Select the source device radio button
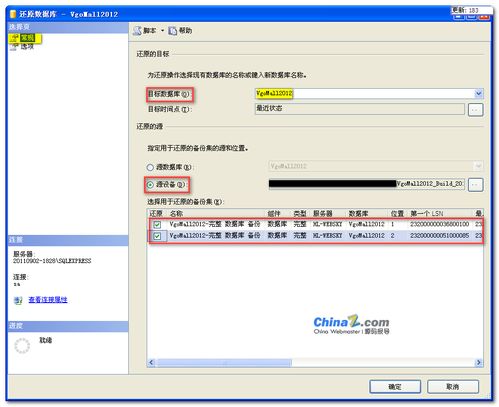The image size is (499, 407). click(x=150, y=184)
